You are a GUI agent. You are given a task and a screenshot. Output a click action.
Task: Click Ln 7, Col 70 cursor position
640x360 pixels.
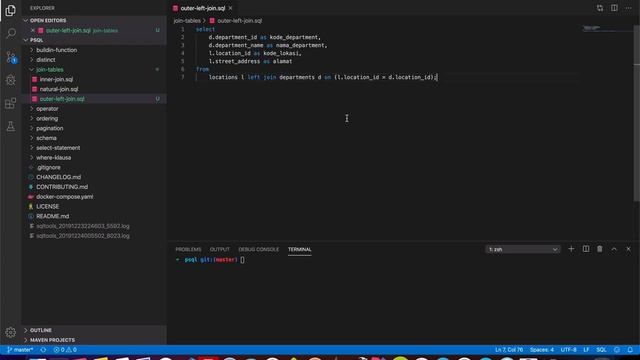tap(509, 350)
